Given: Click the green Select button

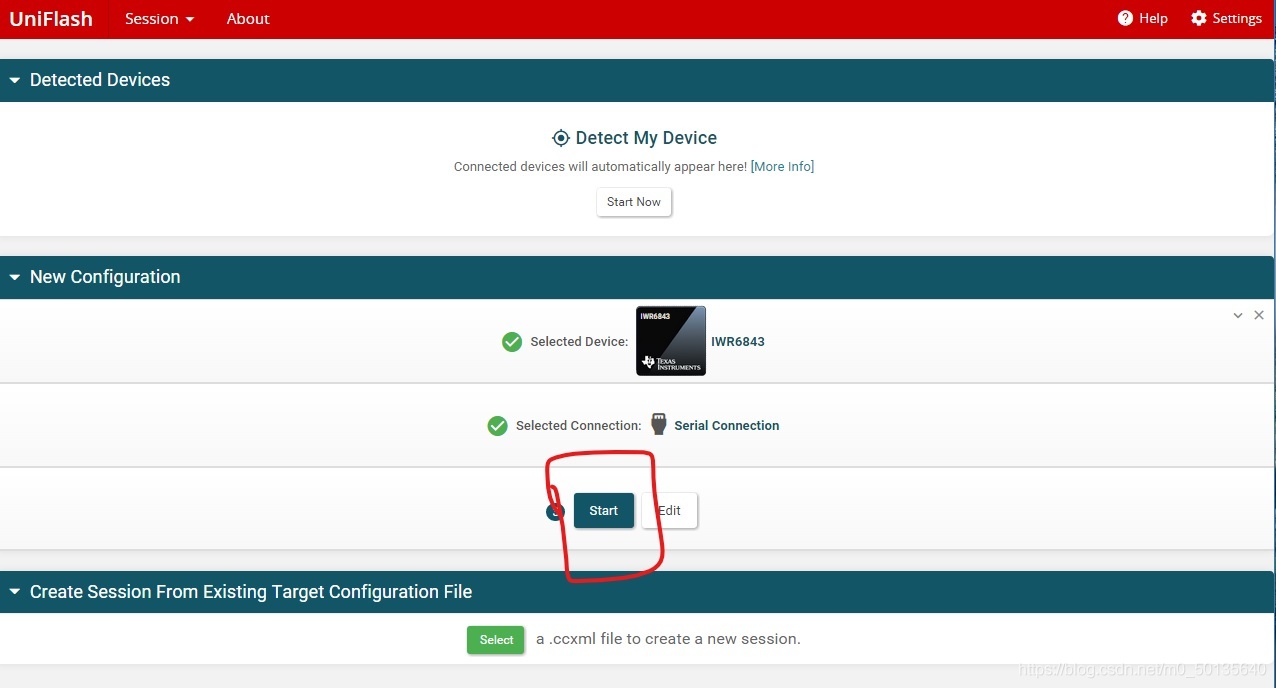Looking at the screenshot, I should (496, 640).
